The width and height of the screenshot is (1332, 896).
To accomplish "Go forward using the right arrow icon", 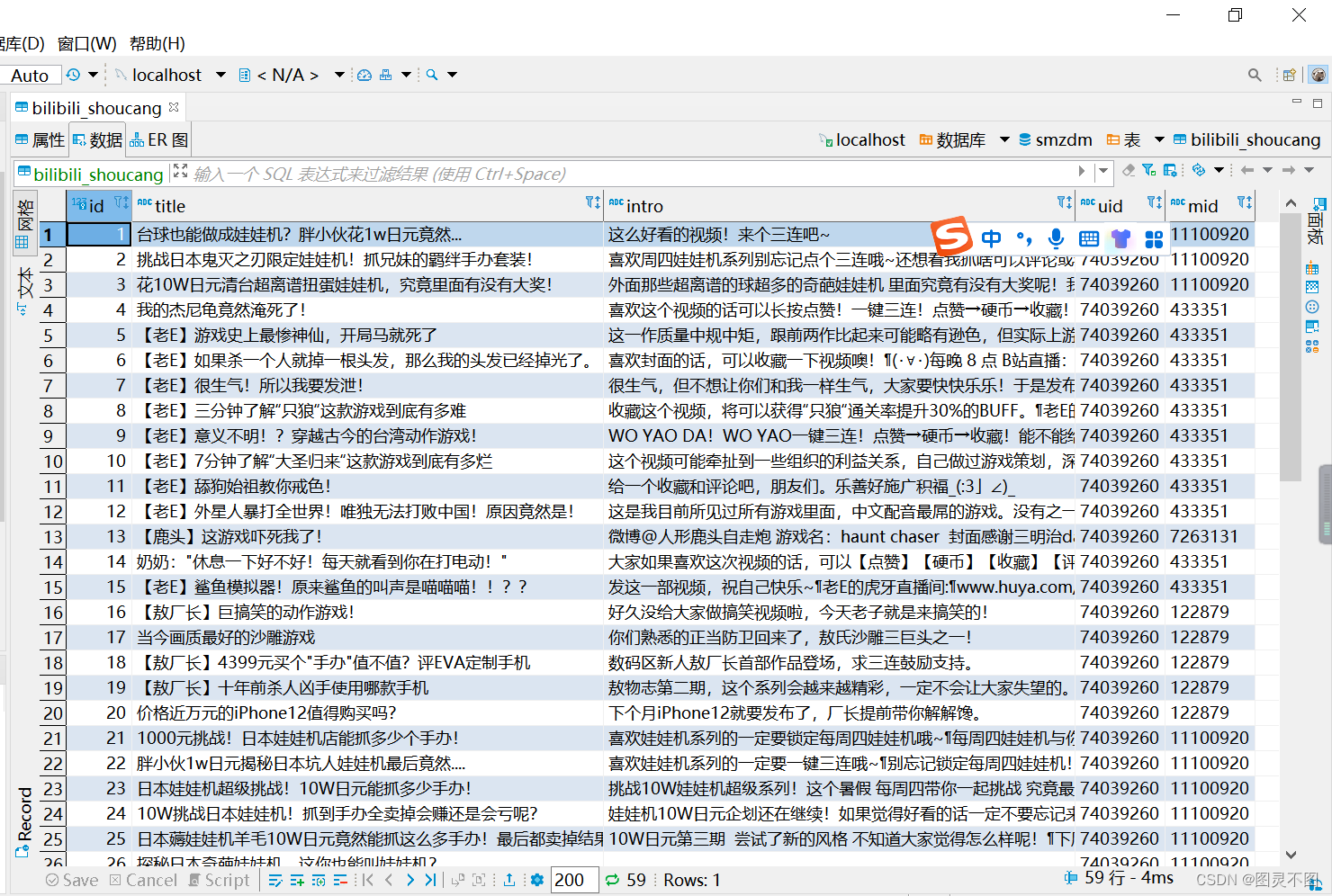I will pyautogui.click(x=1289, y=170).
